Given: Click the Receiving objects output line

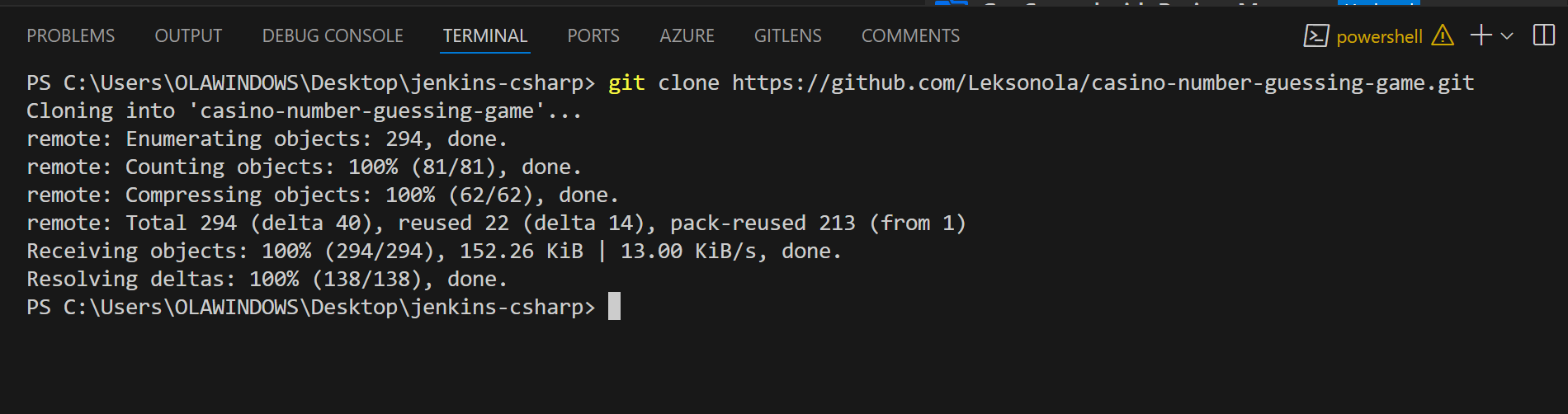Looking at the screenshot, I should point(434,252).
